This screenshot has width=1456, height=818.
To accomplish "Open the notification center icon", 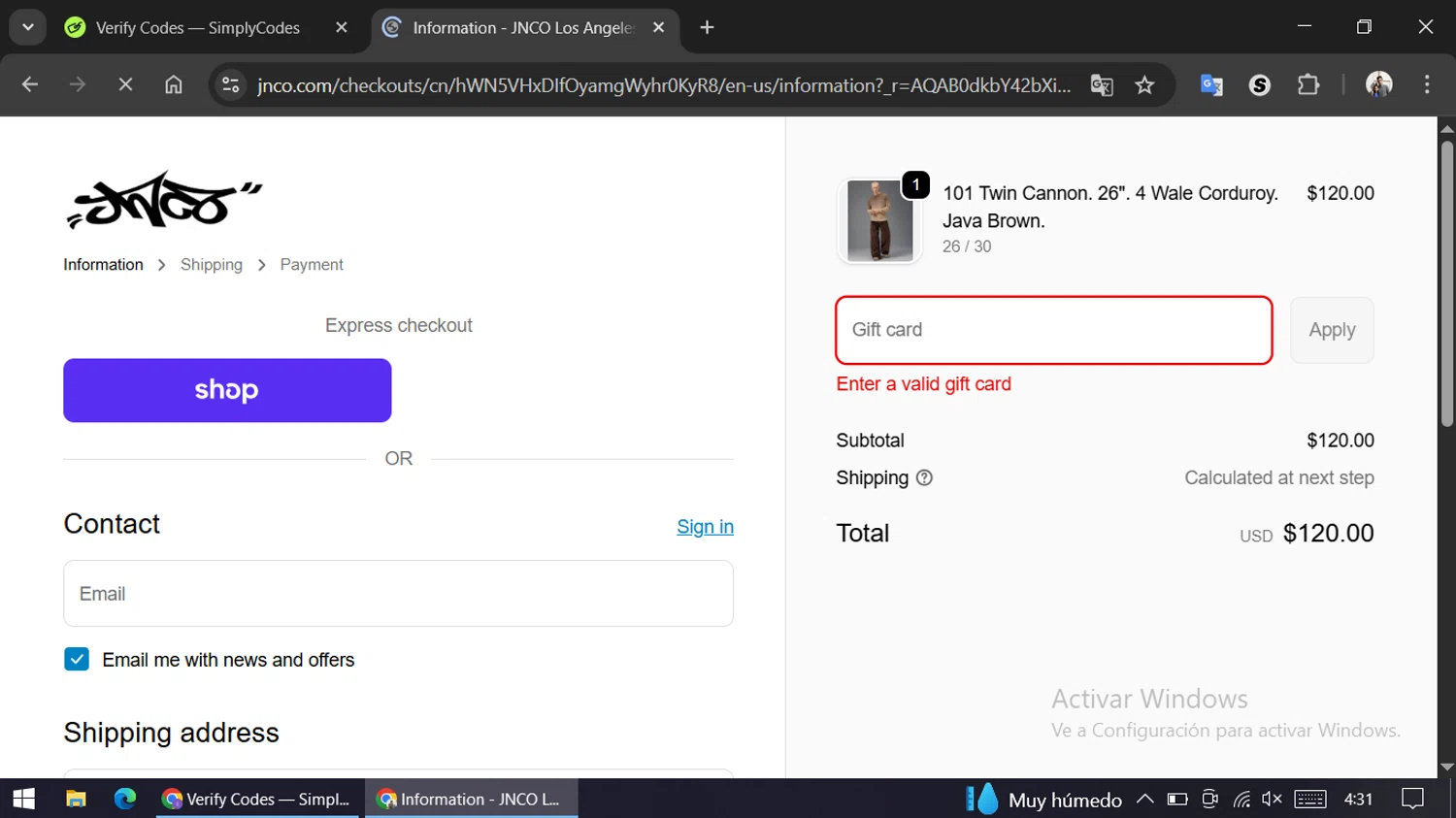I will pyautogui.click(x=1413, y=799).
